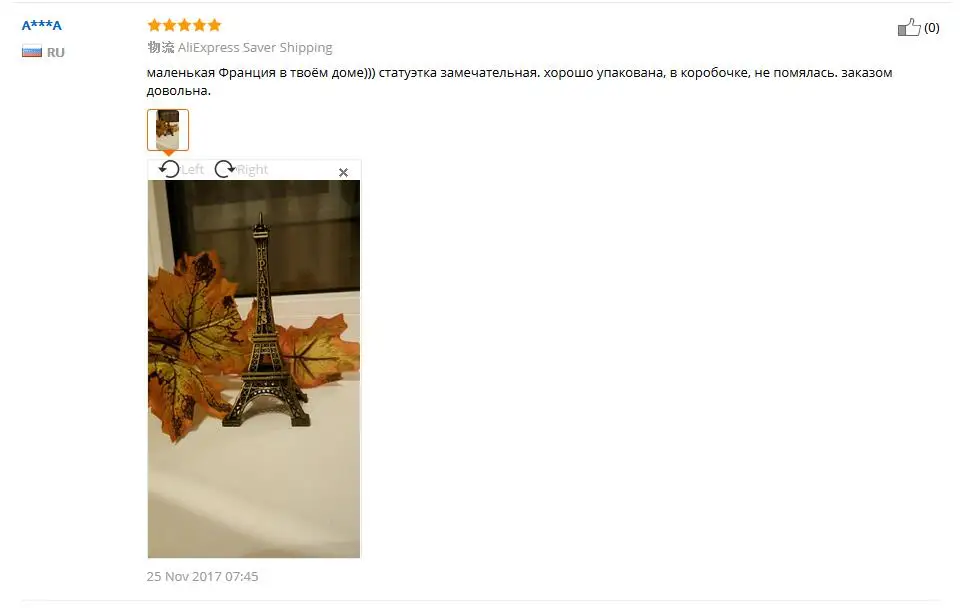Click the second orange rating star
975x608 pixels.
(x=169, y=25)
